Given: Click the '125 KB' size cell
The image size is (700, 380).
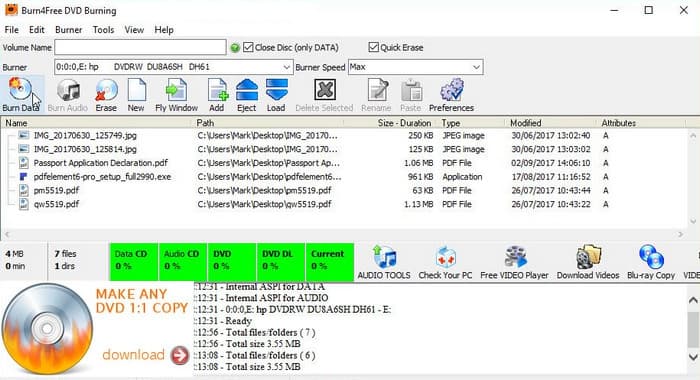Looking at the screenshot, I should click(x=421, y=150).
